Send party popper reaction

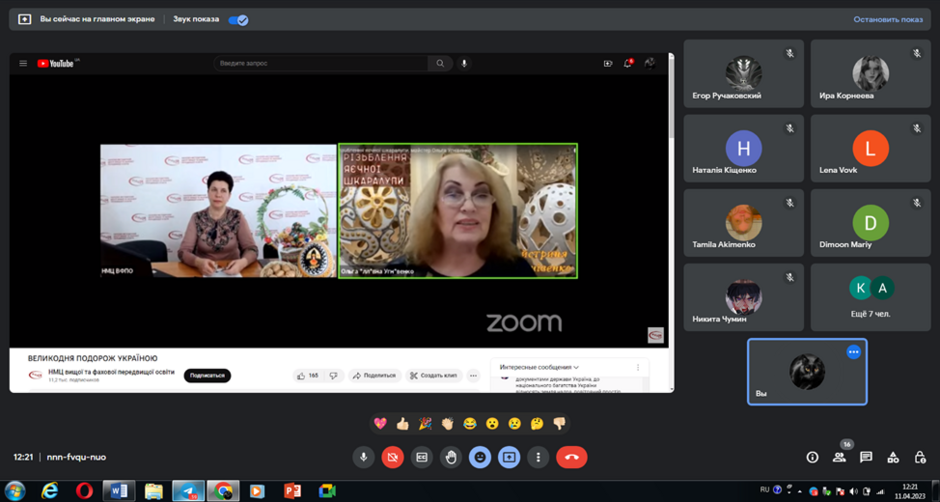point(424,423)
